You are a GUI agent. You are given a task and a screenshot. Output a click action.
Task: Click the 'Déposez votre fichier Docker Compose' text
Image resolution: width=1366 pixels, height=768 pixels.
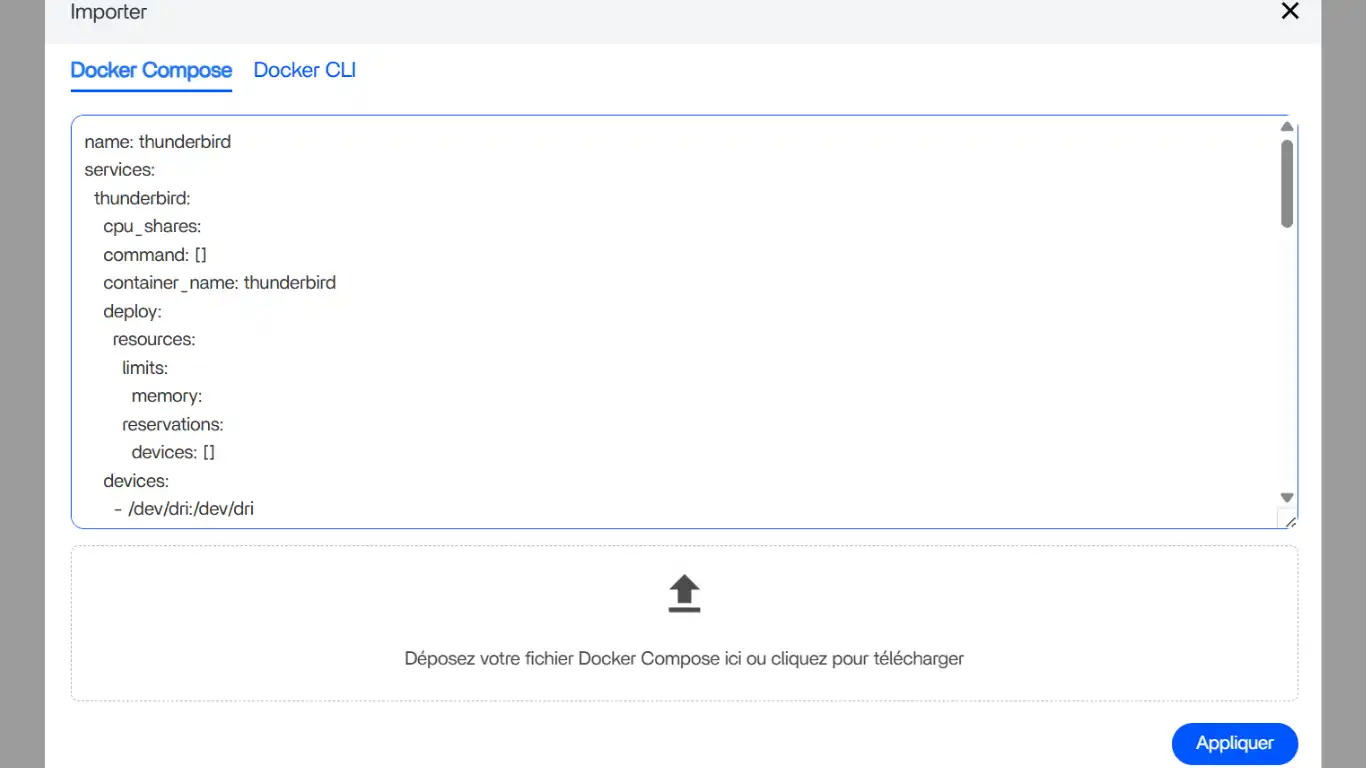[684, 658]
